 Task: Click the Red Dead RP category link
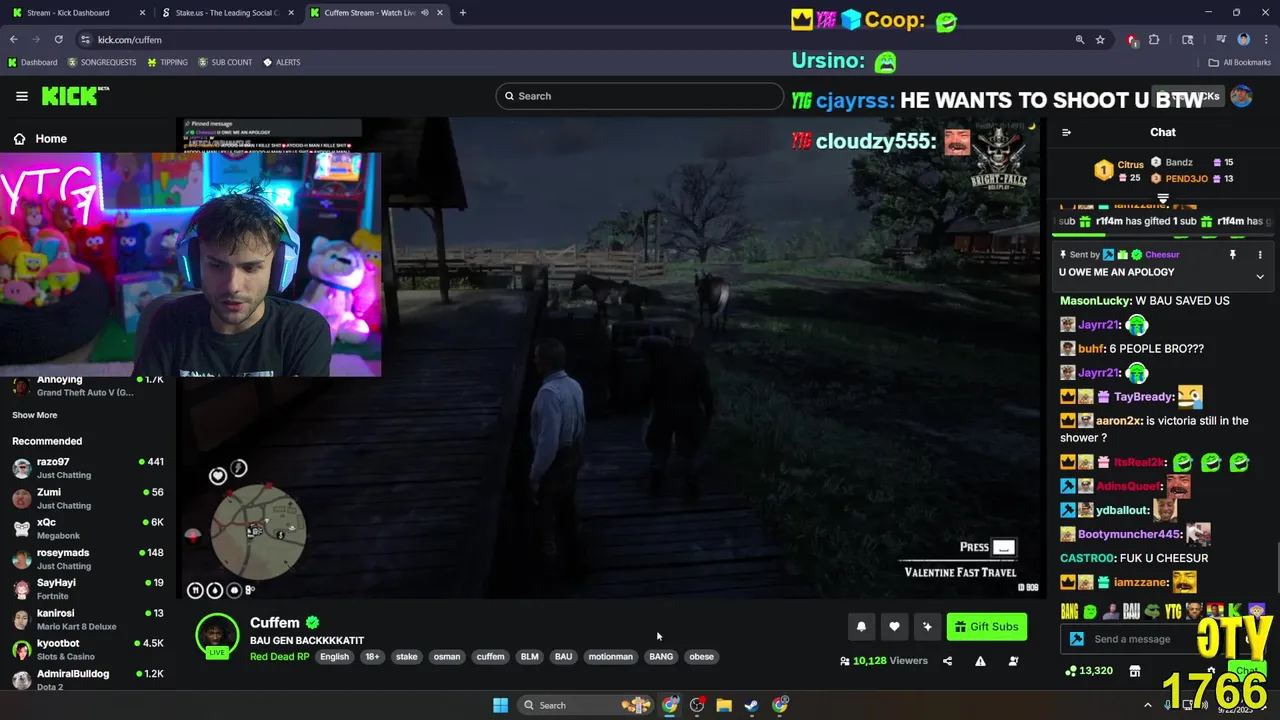(280, 657)
